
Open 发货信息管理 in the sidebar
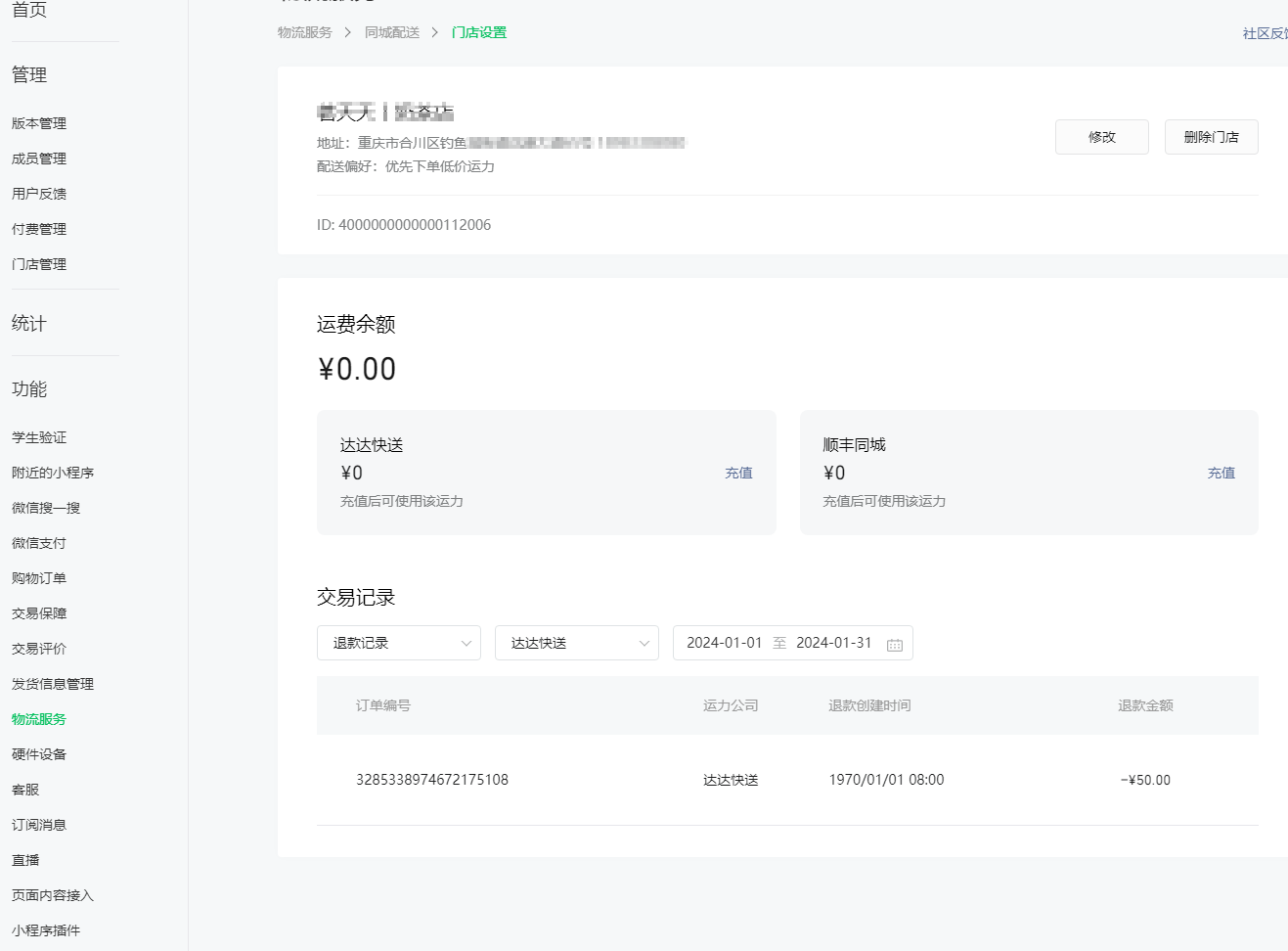click(53, 684)
